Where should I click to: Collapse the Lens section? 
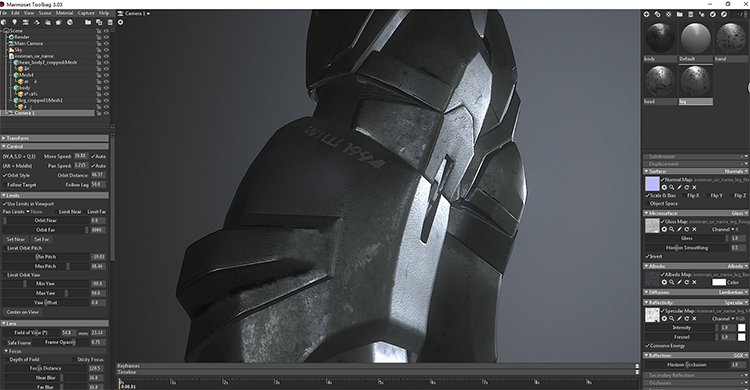[55, 323]
